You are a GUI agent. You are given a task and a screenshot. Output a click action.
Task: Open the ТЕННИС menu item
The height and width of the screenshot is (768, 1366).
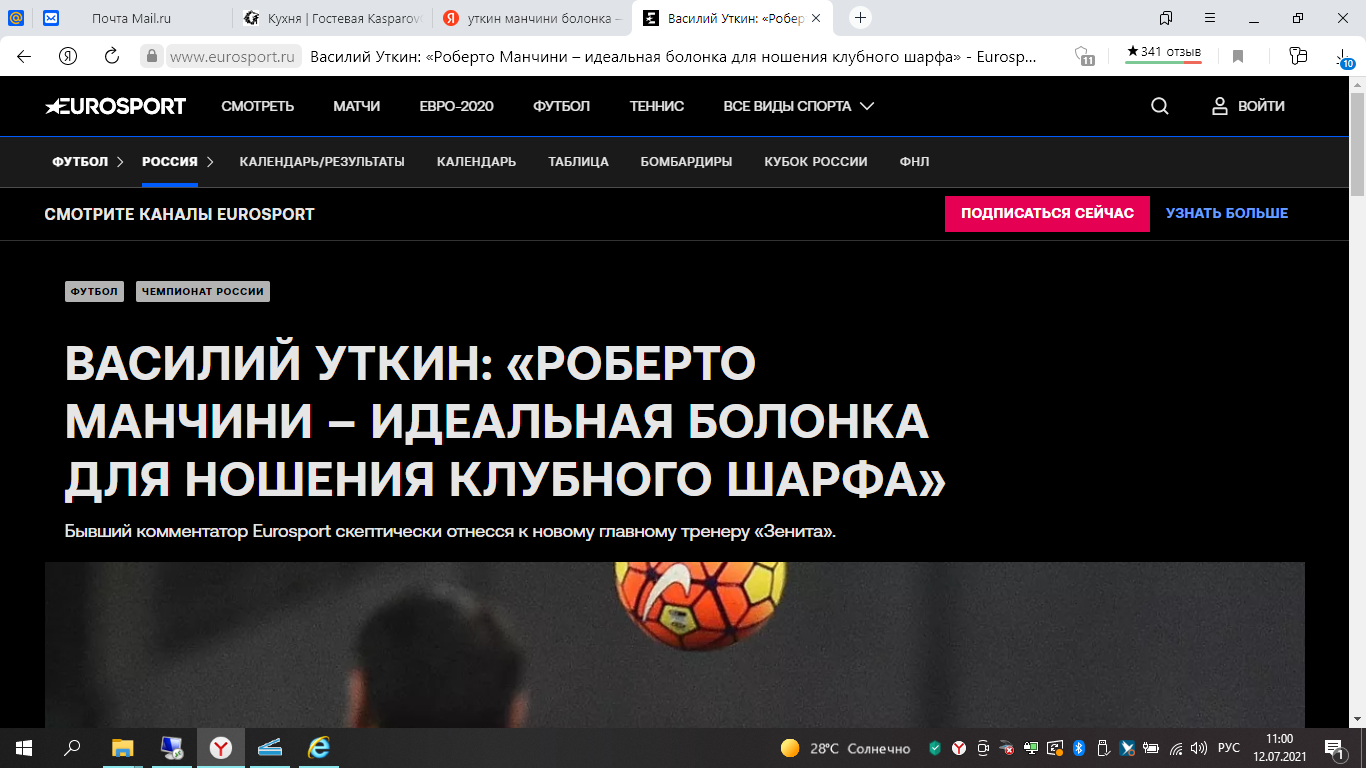pos(657,106)
